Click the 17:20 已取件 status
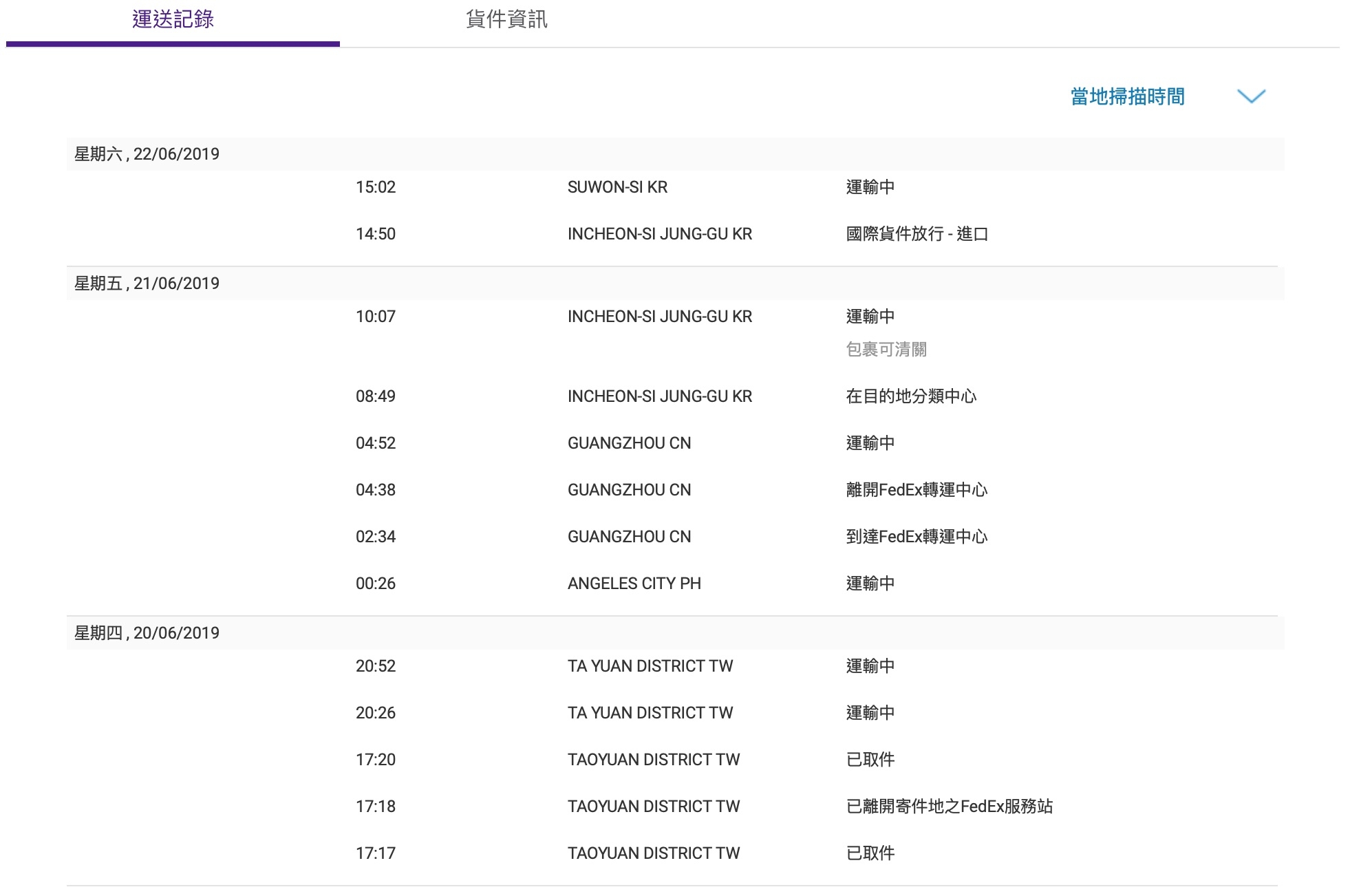This screenshot has width=1350, height=896. 870,760
